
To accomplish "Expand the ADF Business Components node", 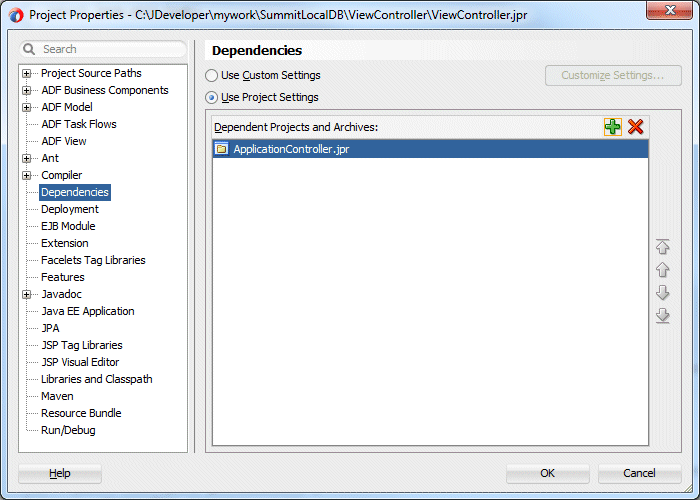I will point(27,90).
